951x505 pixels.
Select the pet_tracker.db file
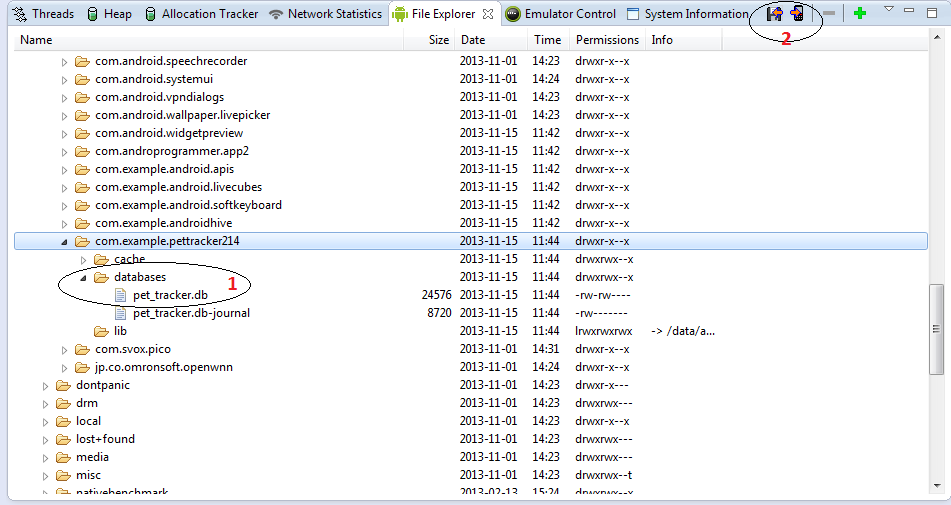(x=170, y=295)
